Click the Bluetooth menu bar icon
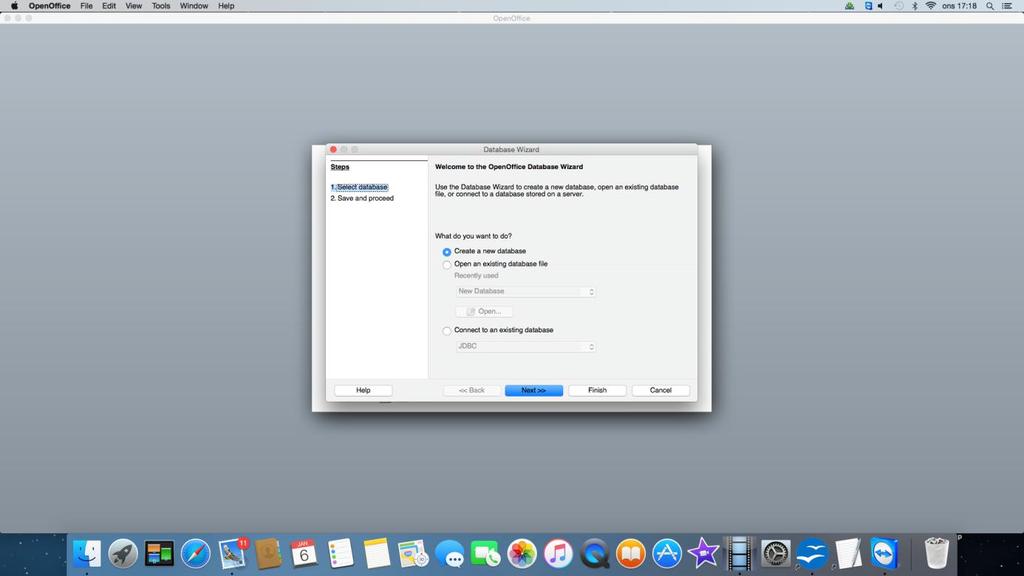 [x=914, y=6]
